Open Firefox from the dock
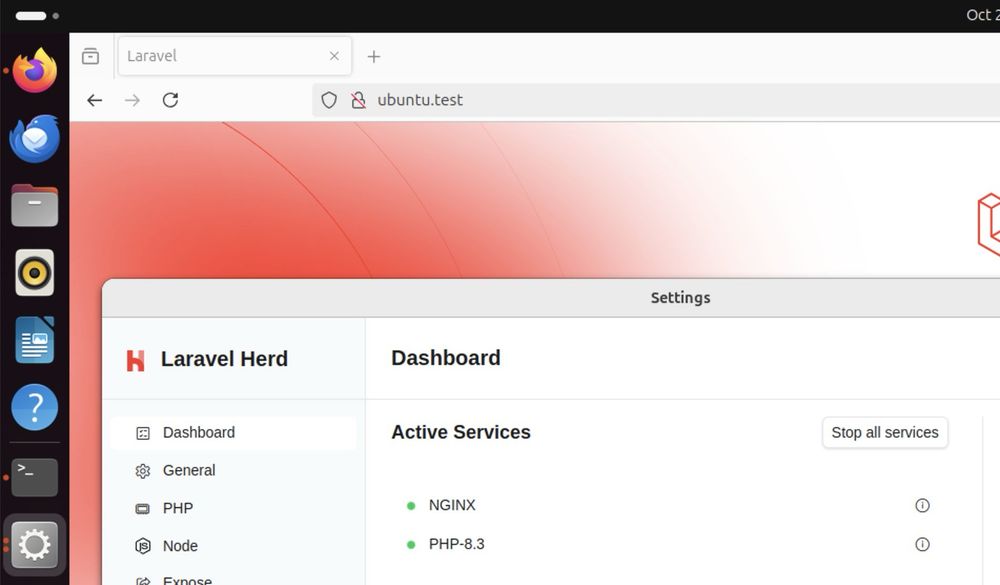This screenshot has height=585, width=1000. click(34, 70)
